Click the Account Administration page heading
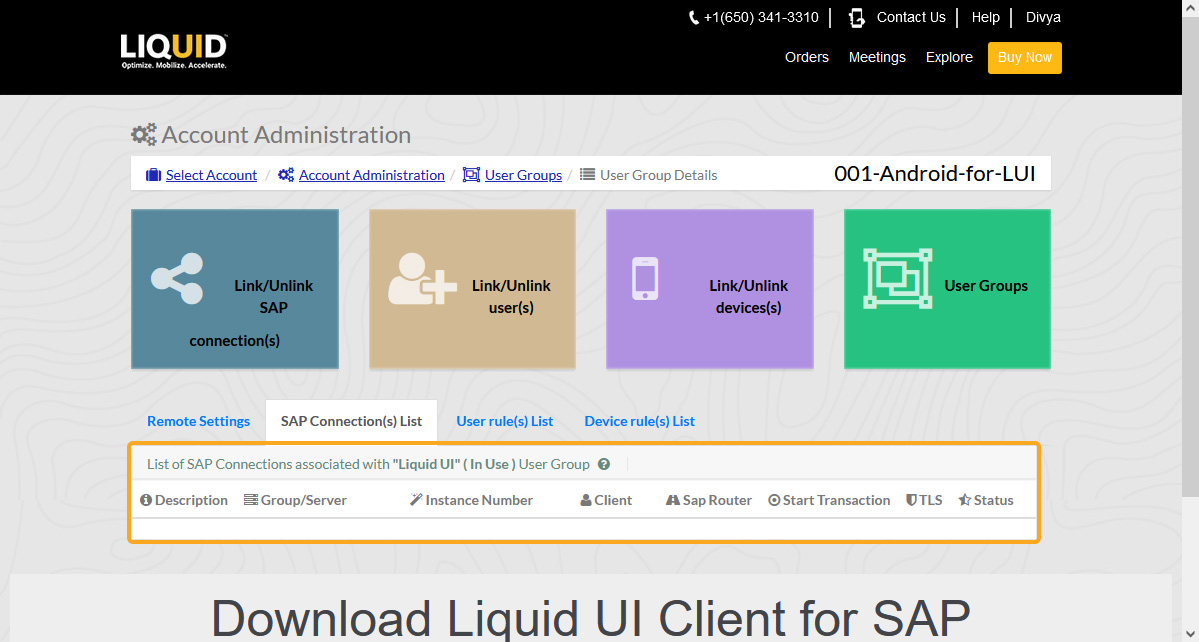 pos(286,135)
